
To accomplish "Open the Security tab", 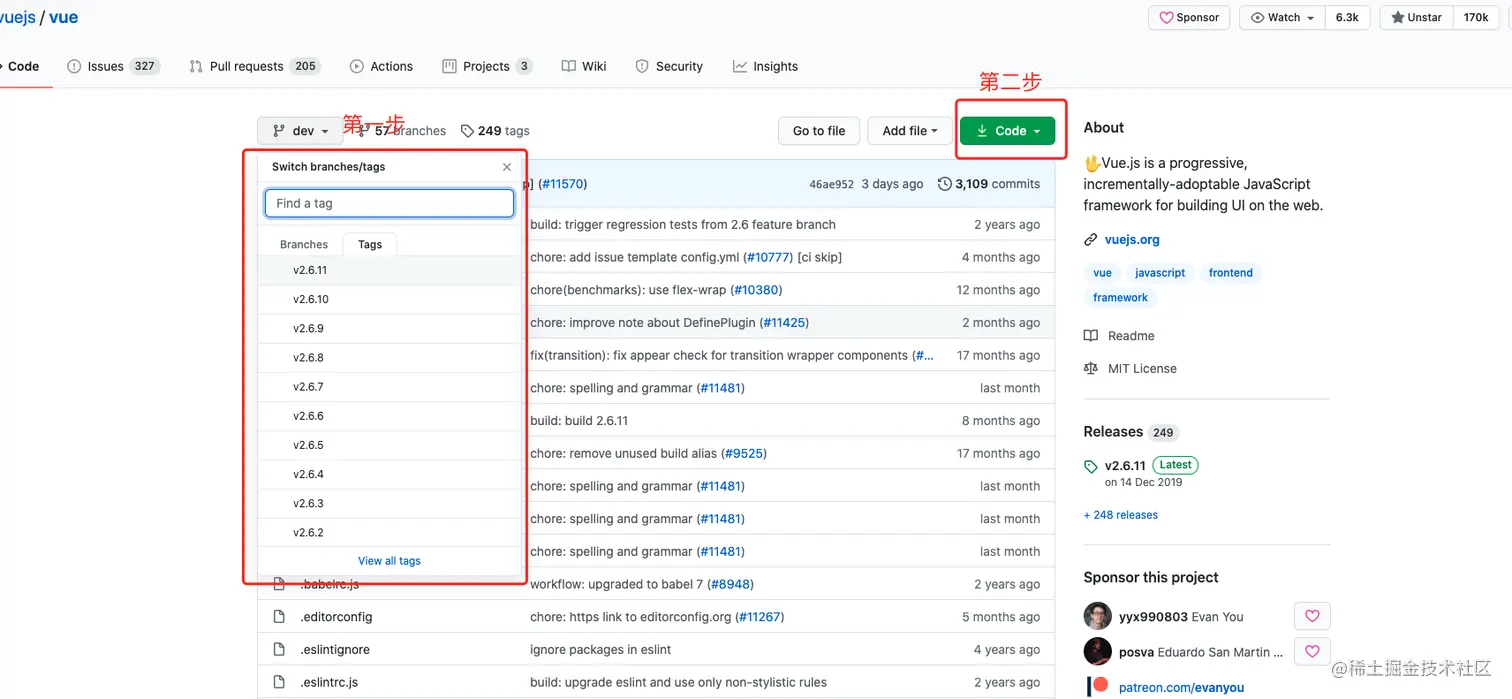I will [669, 66].
